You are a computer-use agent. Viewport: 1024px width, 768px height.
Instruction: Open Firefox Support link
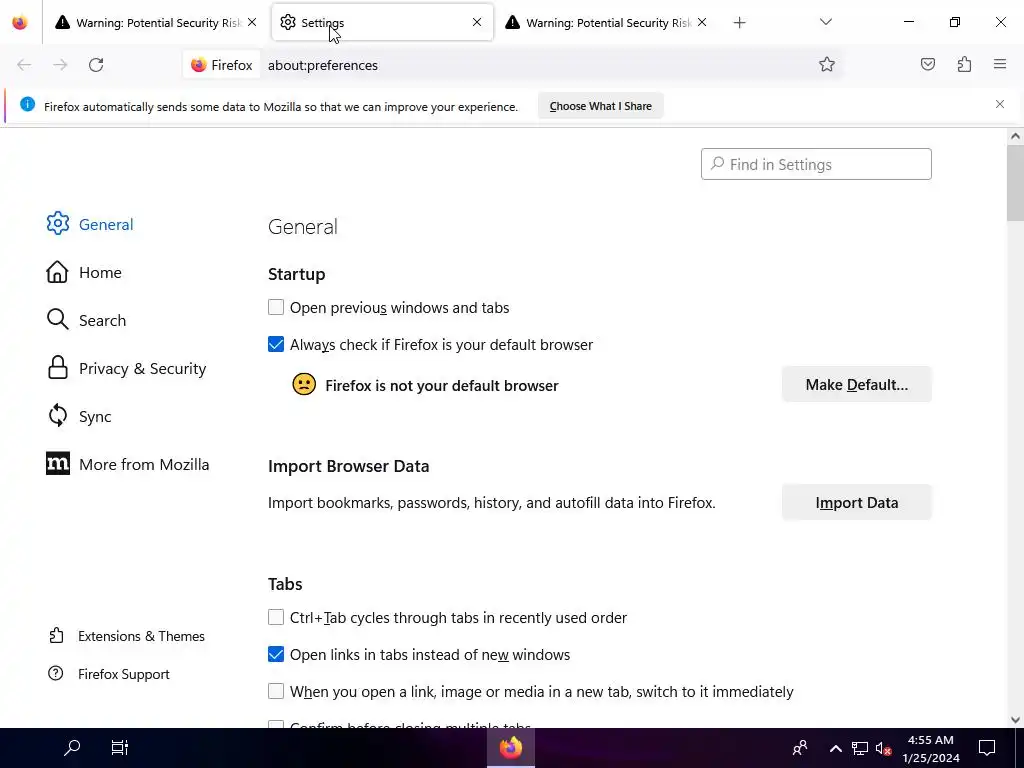109,674
